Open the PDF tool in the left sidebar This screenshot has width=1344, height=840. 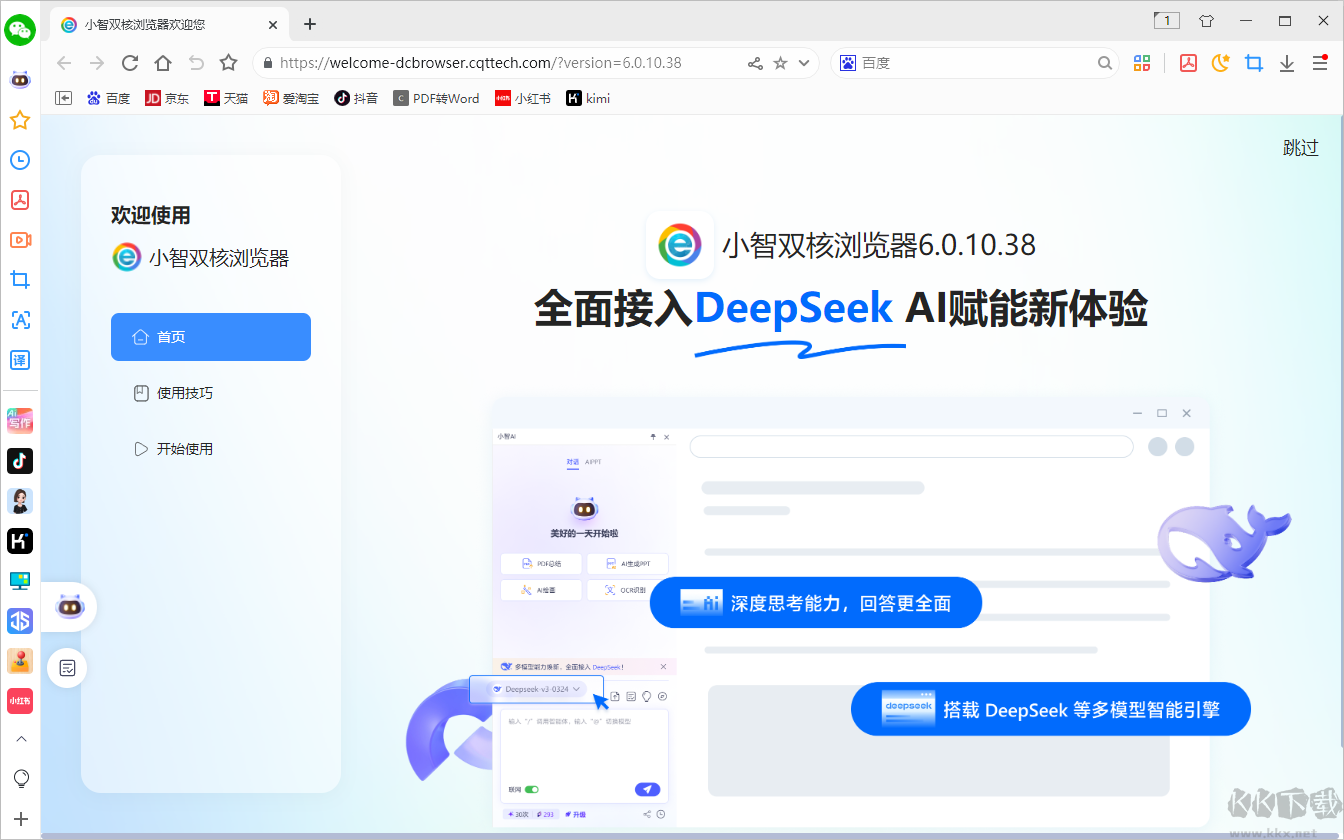20,200
